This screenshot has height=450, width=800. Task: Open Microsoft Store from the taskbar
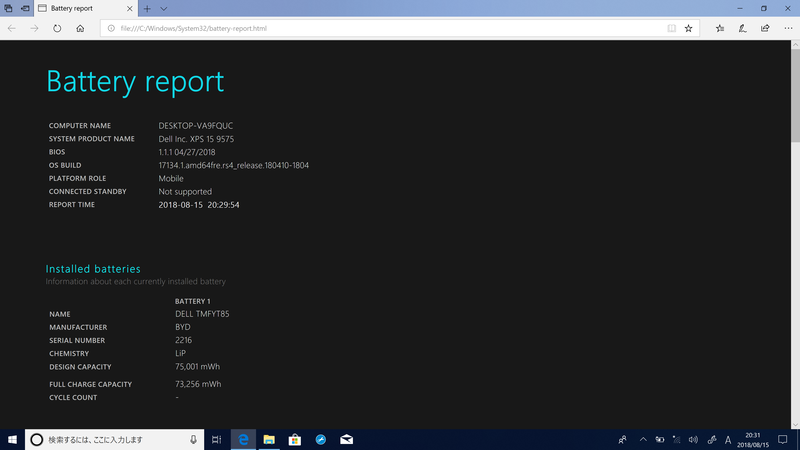point(295,439)
